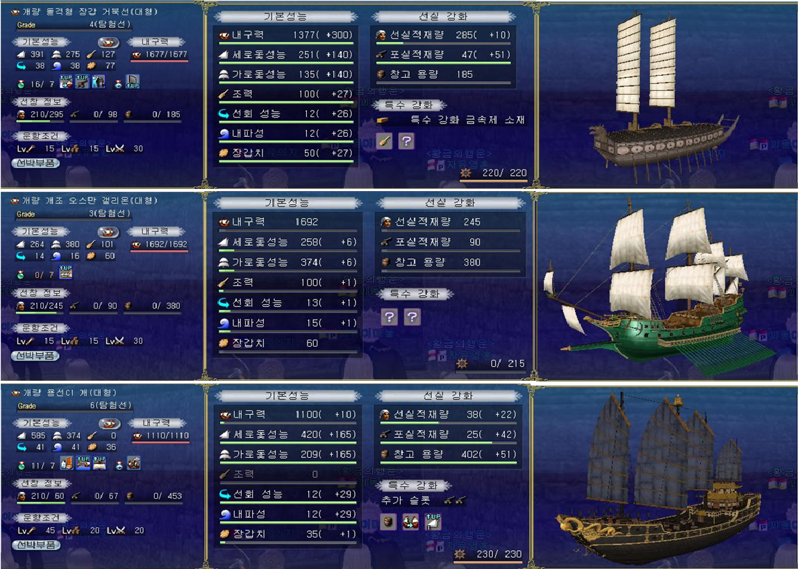Click second question mark slot on Ottoman galleon
Screen dimensions: 800x569
coord(412,317)
